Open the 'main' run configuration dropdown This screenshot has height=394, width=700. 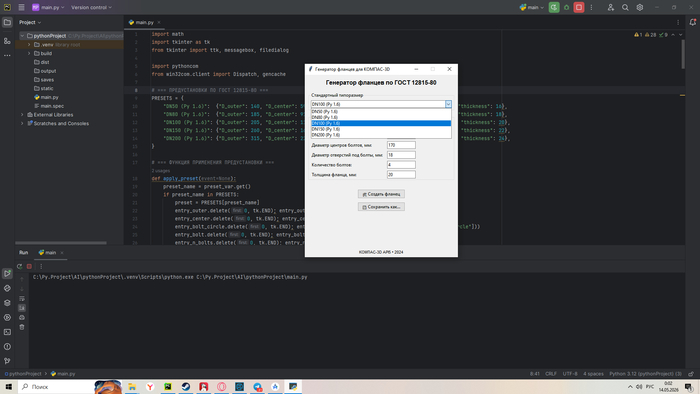pyautogui.click(x=532, y=8)
